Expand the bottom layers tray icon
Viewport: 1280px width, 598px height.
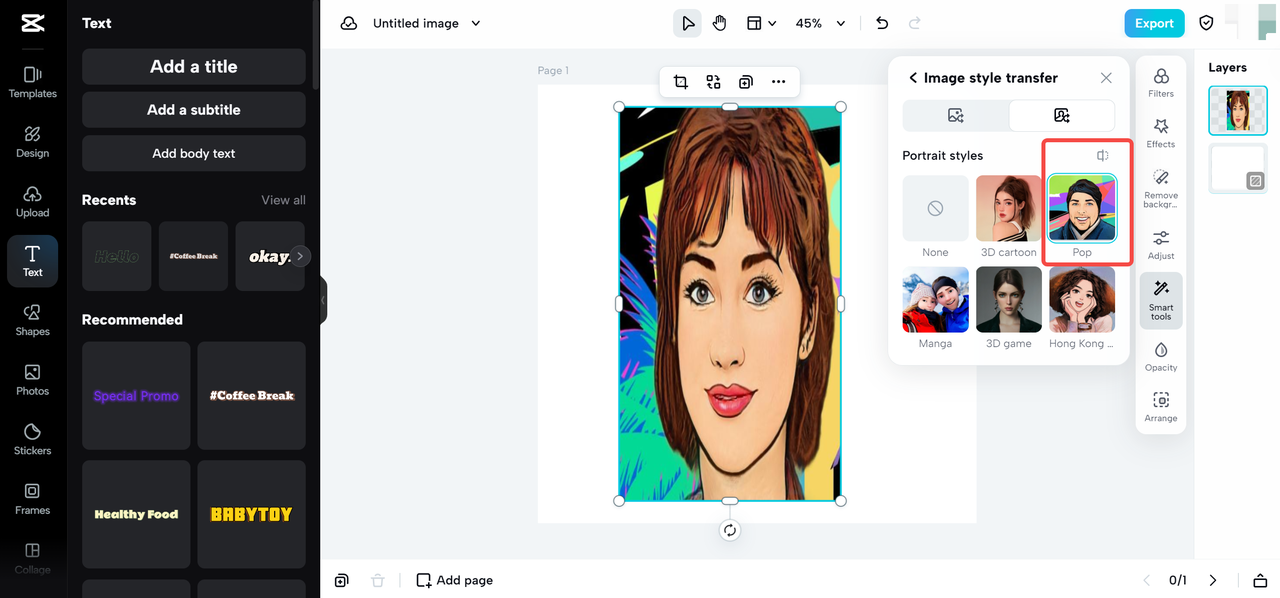pyautogui.click(x=1260, y=580)
